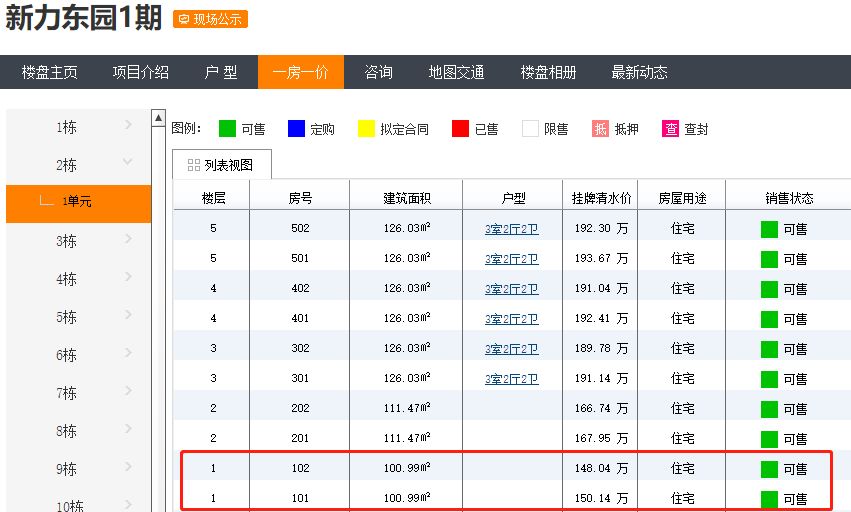Switch to the 列表视图 tab
This screenshot has height=512, width=851.
click(222, 165)
